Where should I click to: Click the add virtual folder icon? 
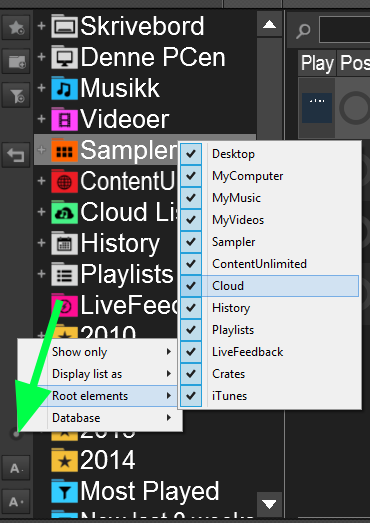[16, 61]
